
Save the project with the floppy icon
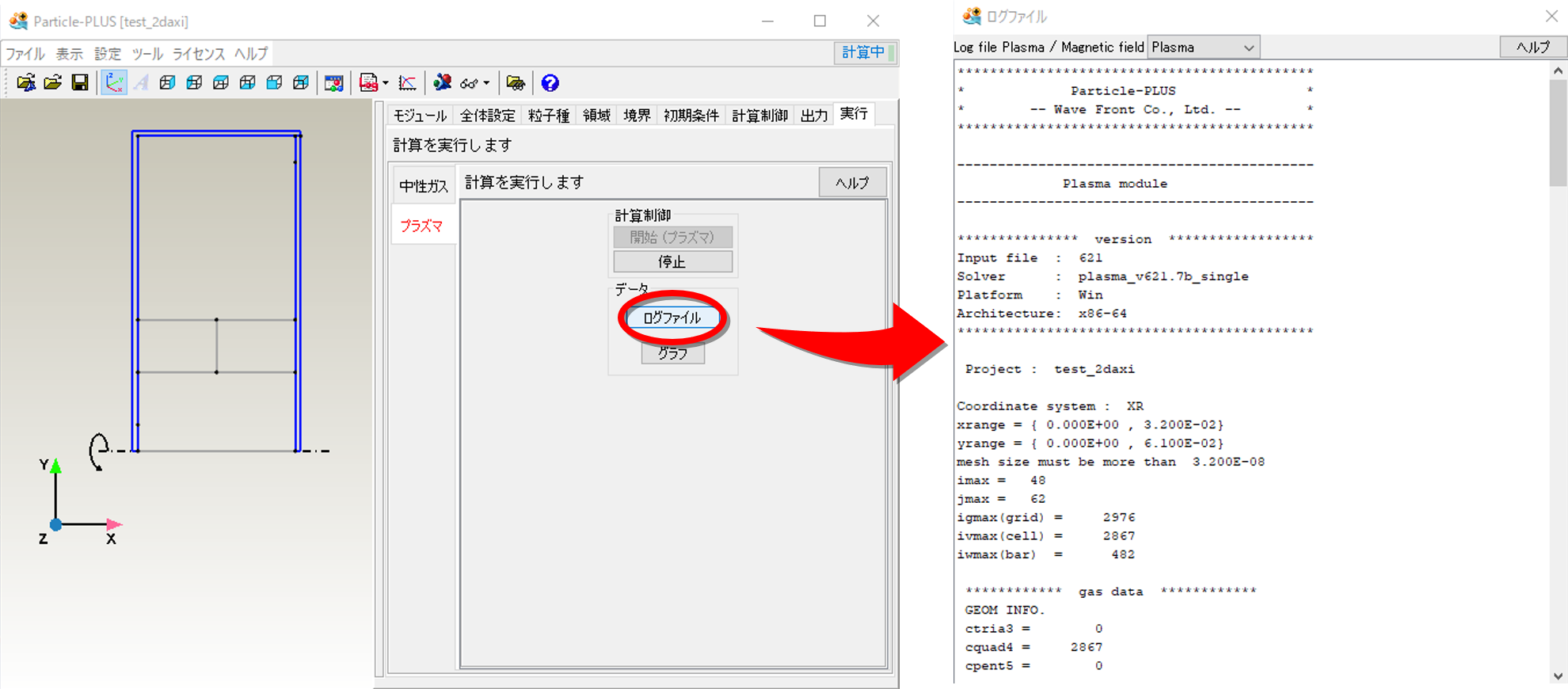point(80,82)
